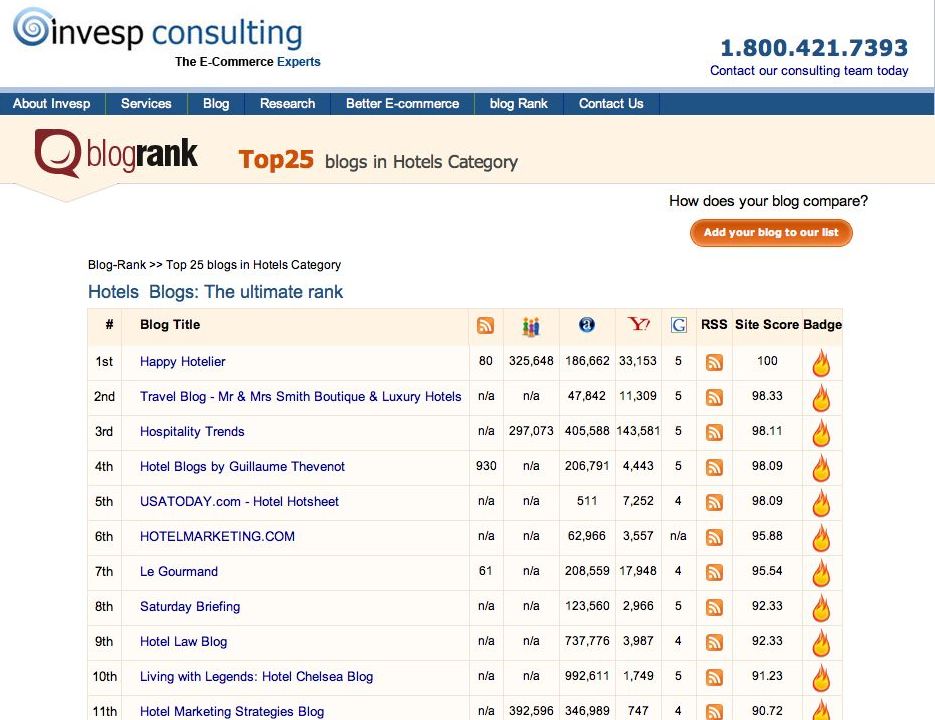Click the Site Score column header
Image resolution: width=935 pixels, height=720 pixels.
tap(767, 325)
